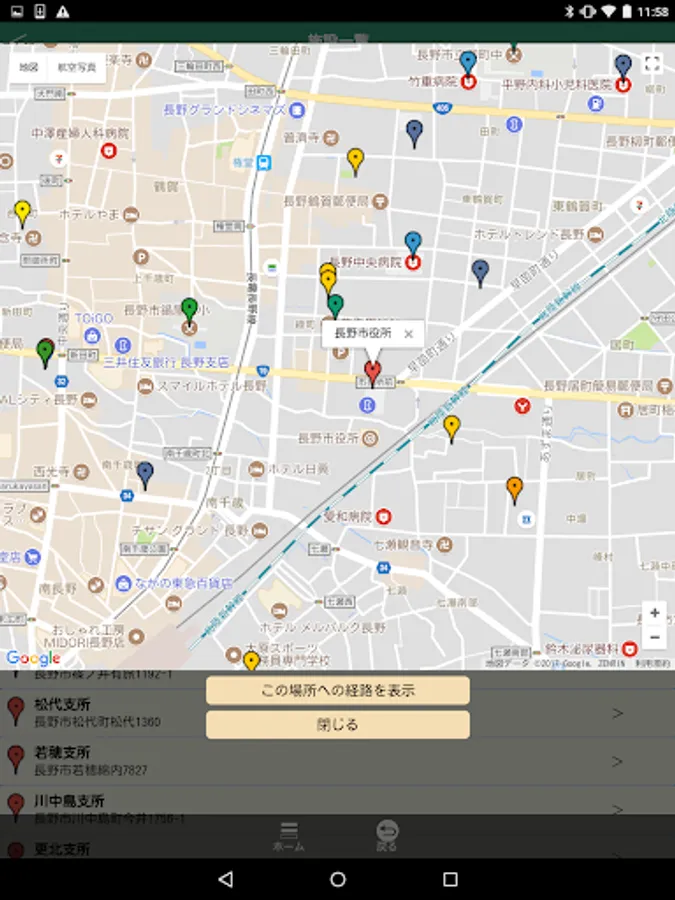
Task: Open the 松代支所 list row
Action: (x=338, y=713)
